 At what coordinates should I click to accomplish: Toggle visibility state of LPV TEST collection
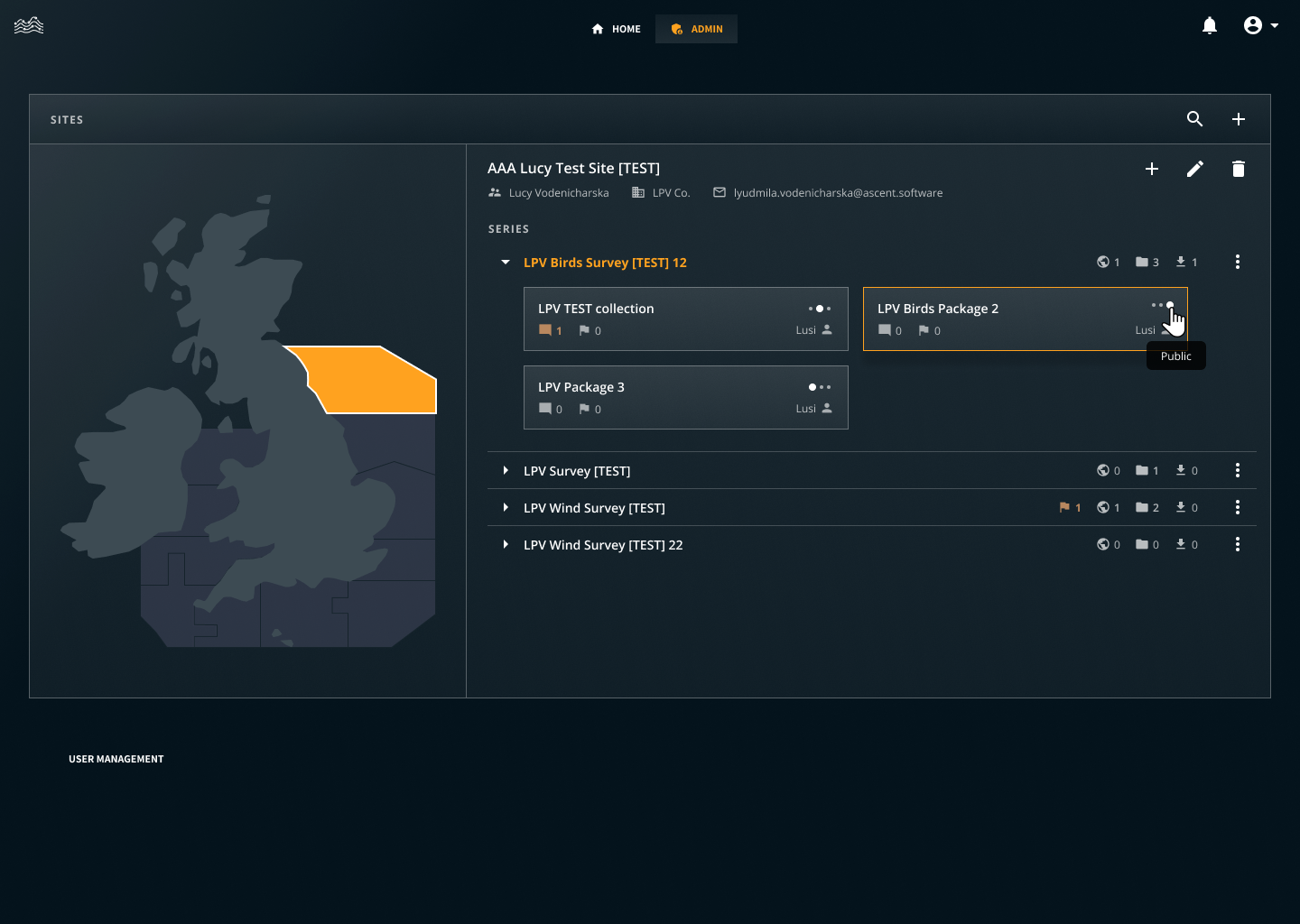click(x=820, y=309)
